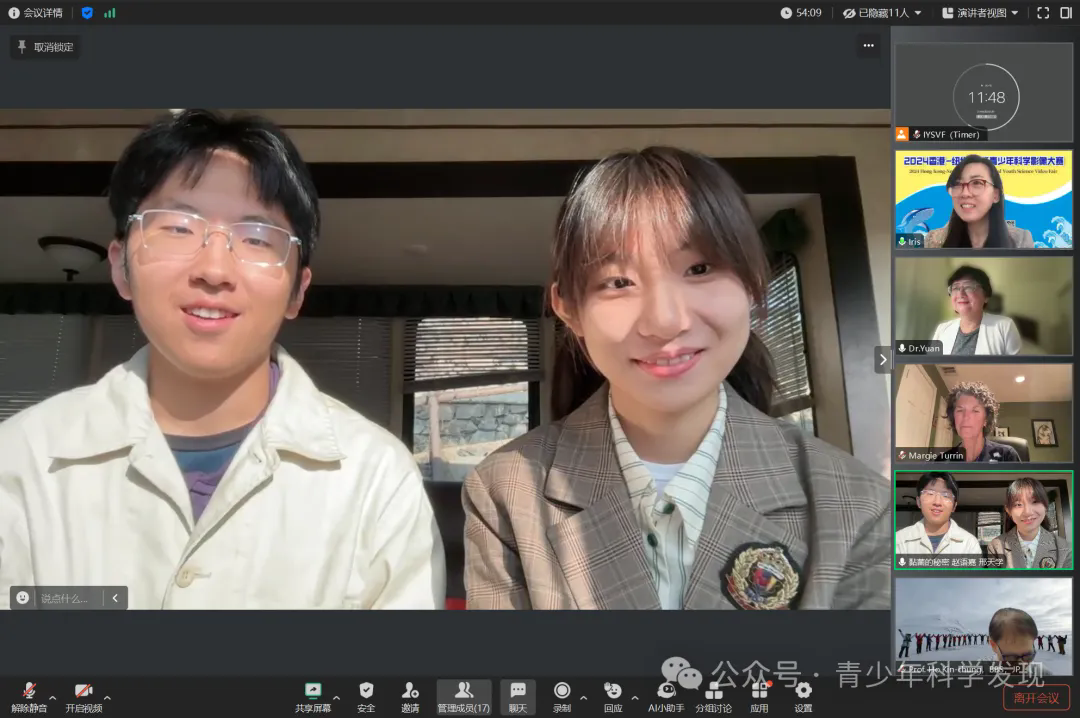Expand the hidden 11 participants dropdown
Image resolution: width=1080 pixels, height=718 pixels.
pos(882,12)
